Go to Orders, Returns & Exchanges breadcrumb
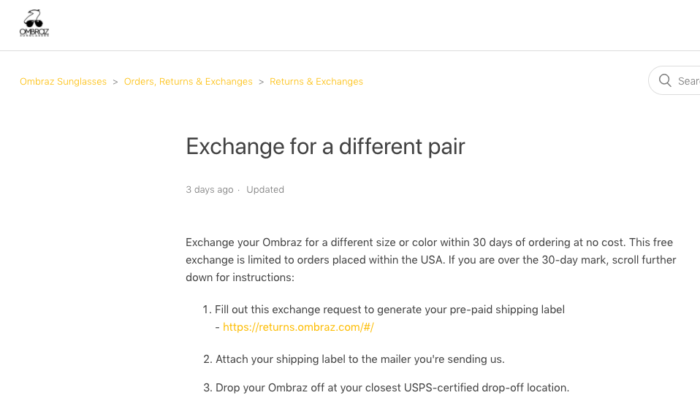700x406 pixels. [188, 82]
